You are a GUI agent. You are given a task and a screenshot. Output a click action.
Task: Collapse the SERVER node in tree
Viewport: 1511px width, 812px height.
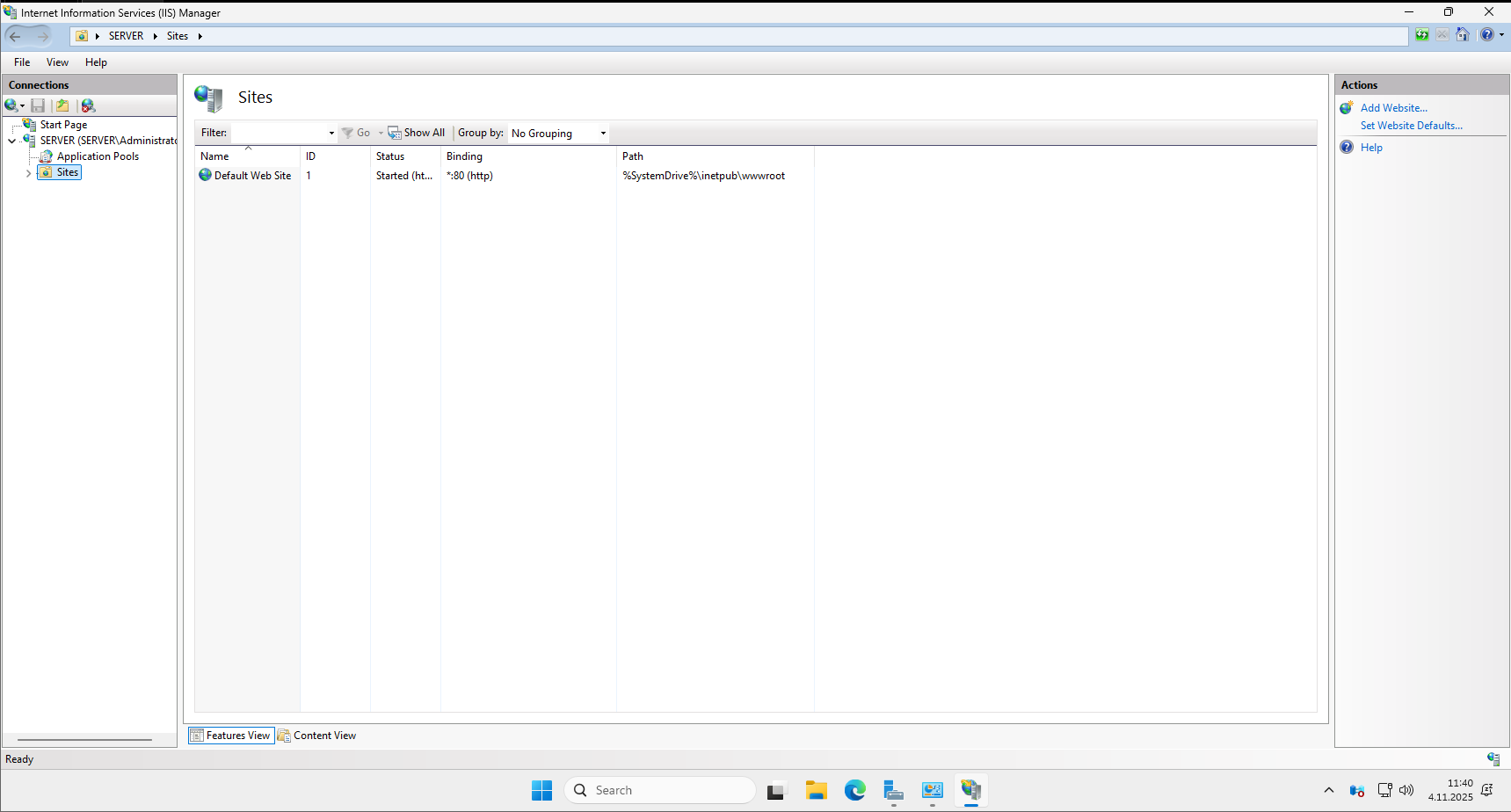click(11, 141)
